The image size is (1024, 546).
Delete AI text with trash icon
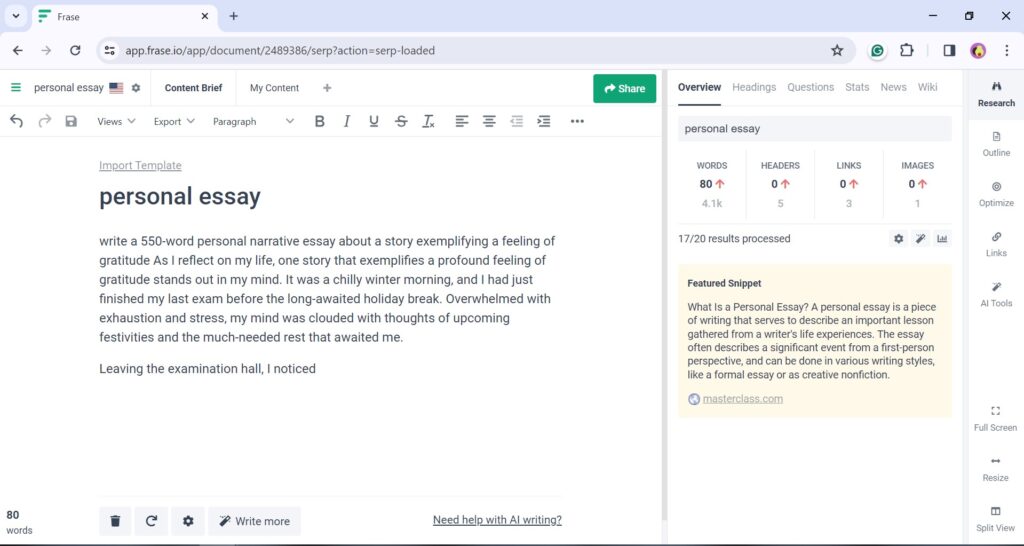[116, 521]
